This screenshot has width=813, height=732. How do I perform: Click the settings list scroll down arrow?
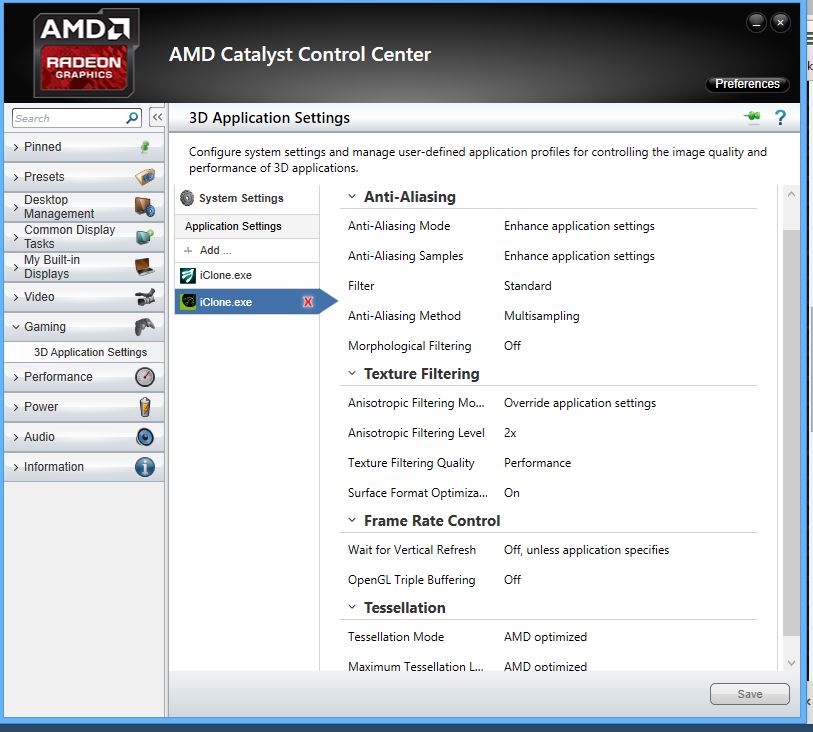pyautogui.click(x=791, y=663)
